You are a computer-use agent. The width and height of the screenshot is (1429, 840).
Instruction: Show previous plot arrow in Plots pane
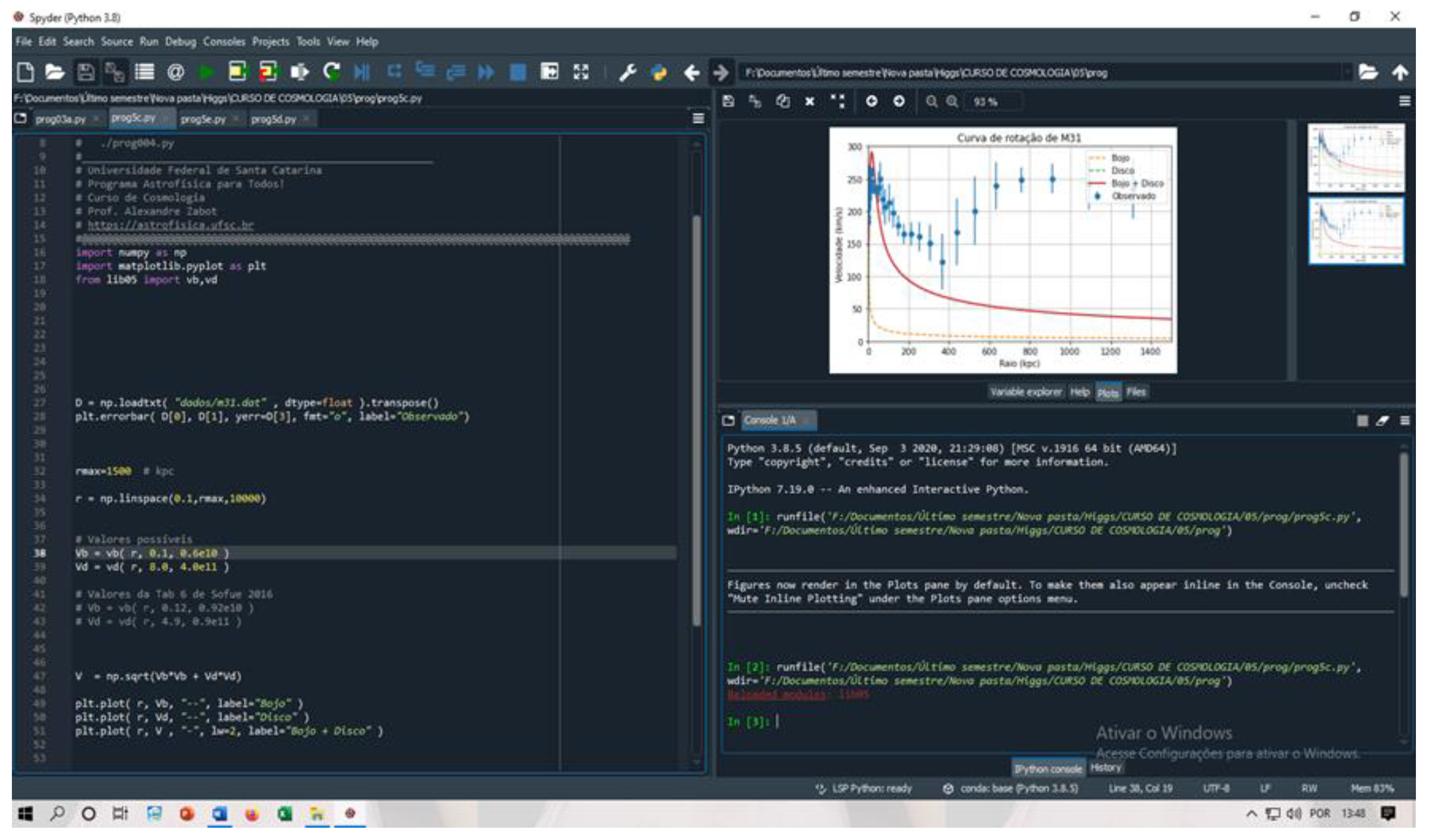pos(872,102)
